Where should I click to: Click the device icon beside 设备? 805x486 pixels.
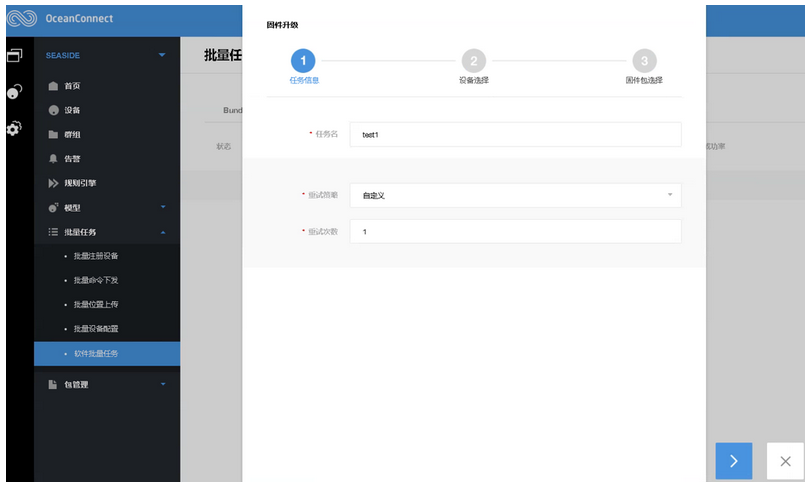point(53,110)
